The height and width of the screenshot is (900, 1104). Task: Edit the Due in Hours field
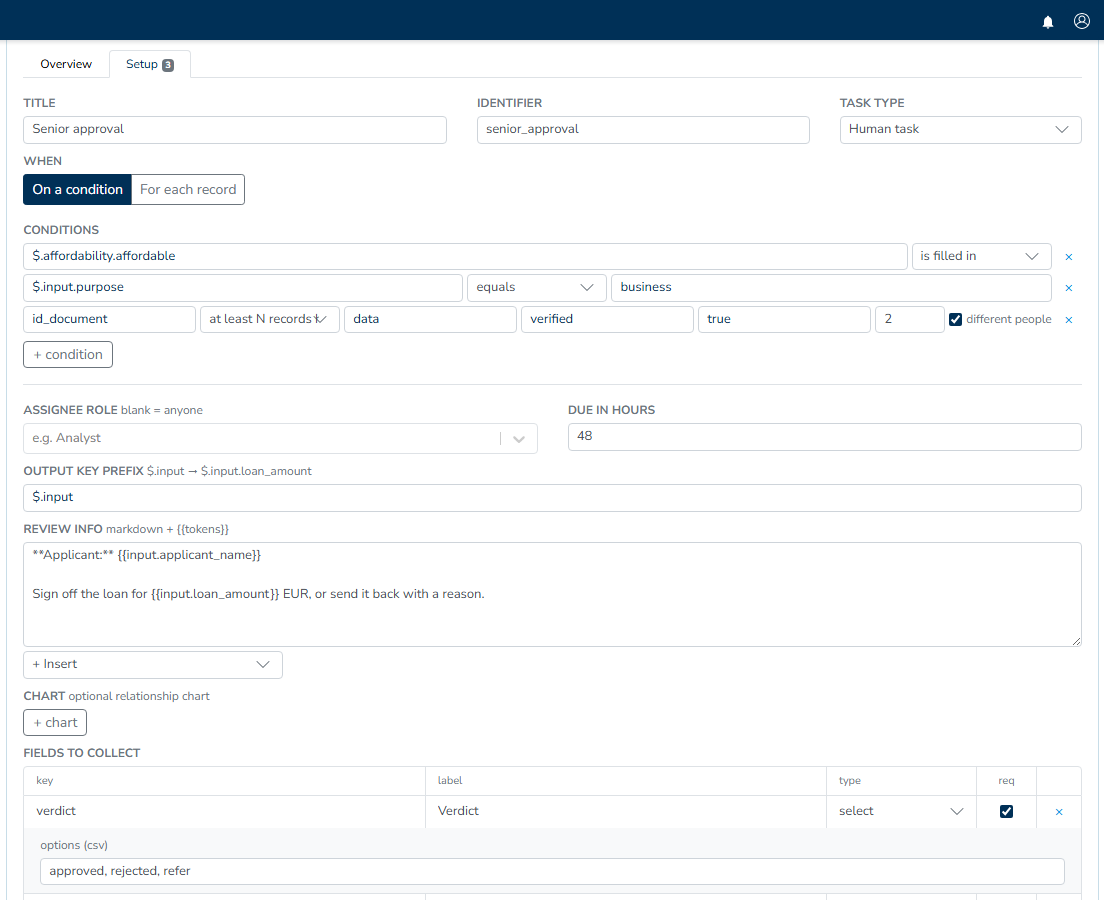pos(824,437)
